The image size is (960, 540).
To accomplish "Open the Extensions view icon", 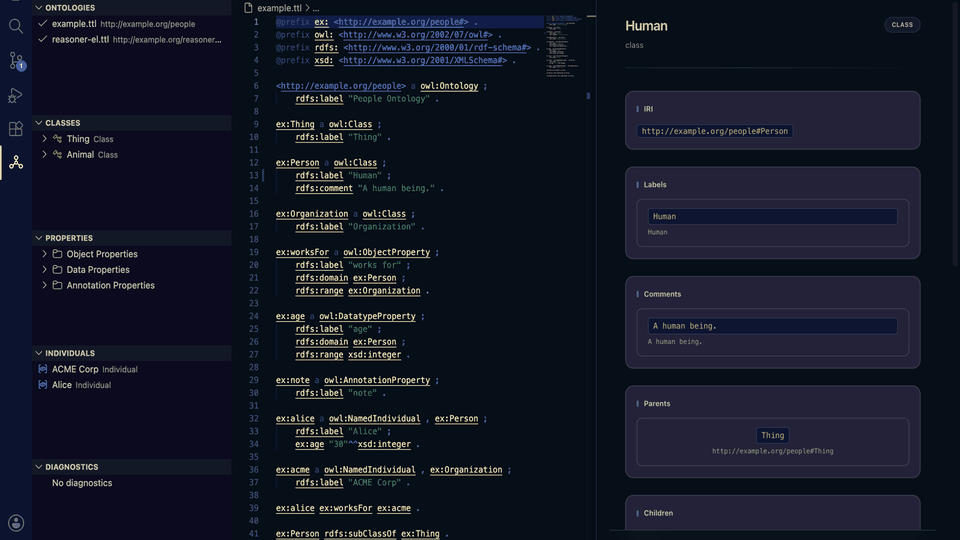I will (x=16, y=129).
